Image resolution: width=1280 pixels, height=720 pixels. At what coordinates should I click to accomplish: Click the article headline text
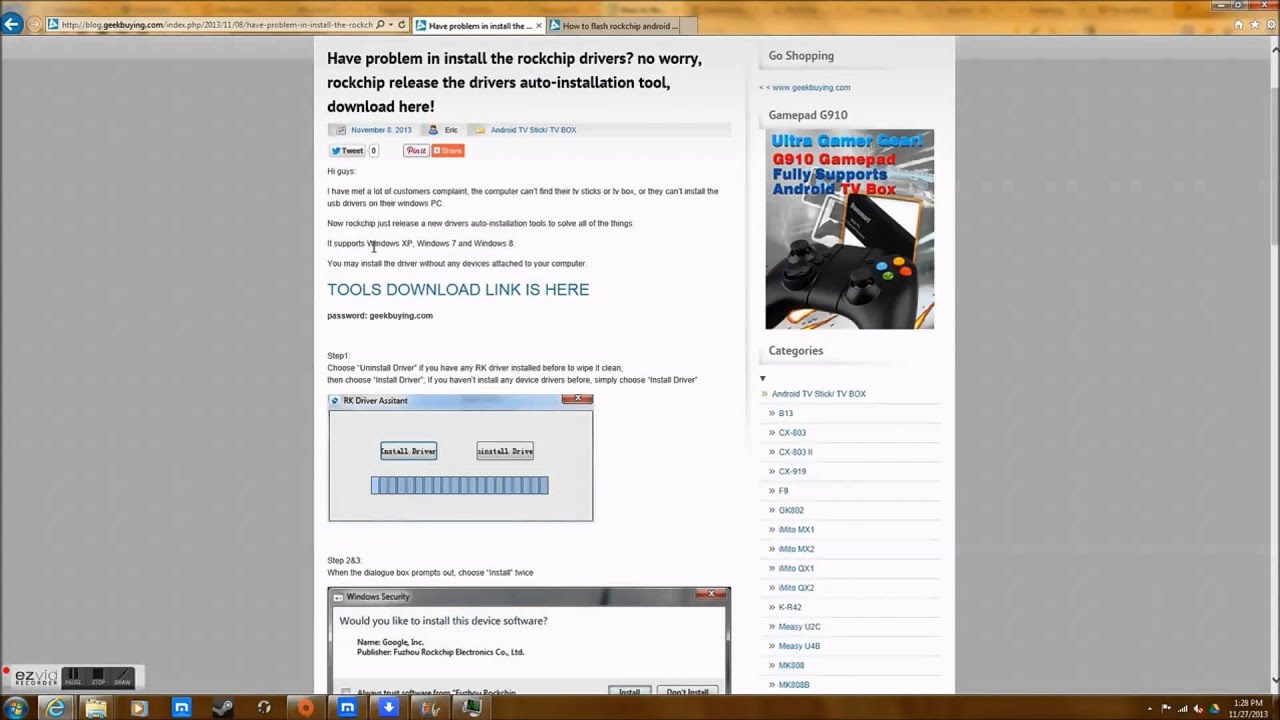[515, 82]
